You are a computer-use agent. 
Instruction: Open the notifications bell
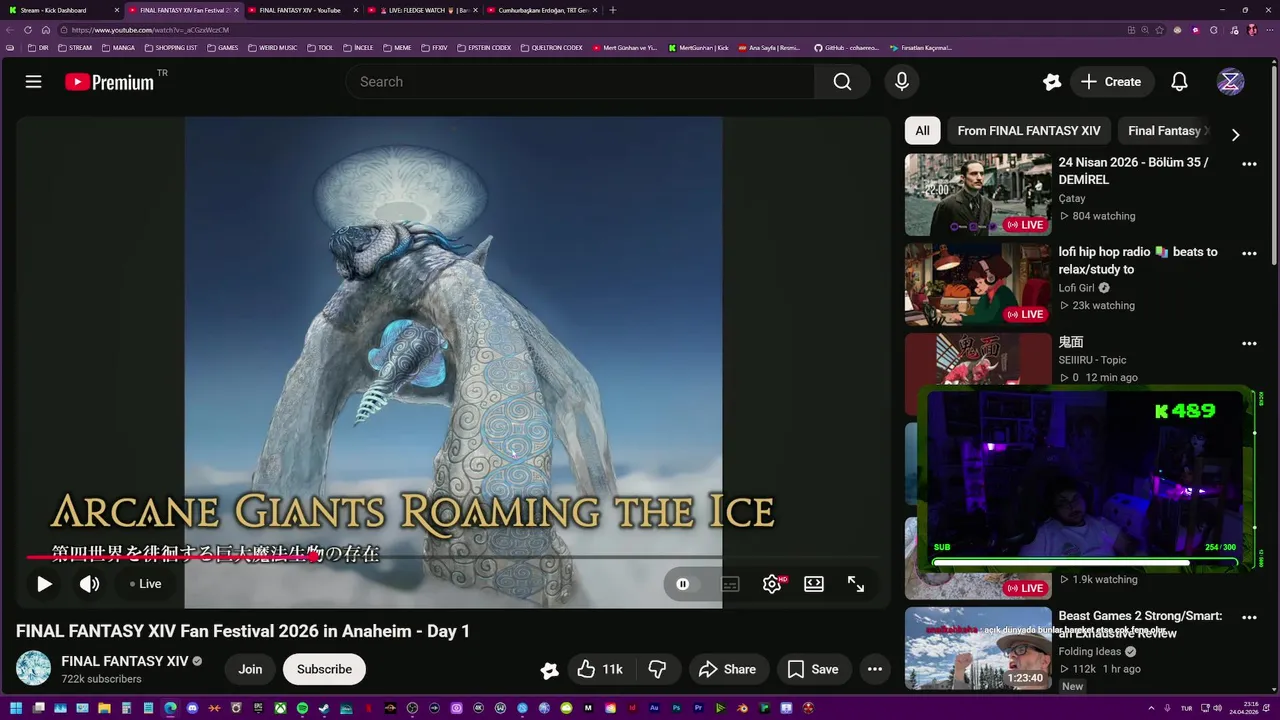(1179, 82)
